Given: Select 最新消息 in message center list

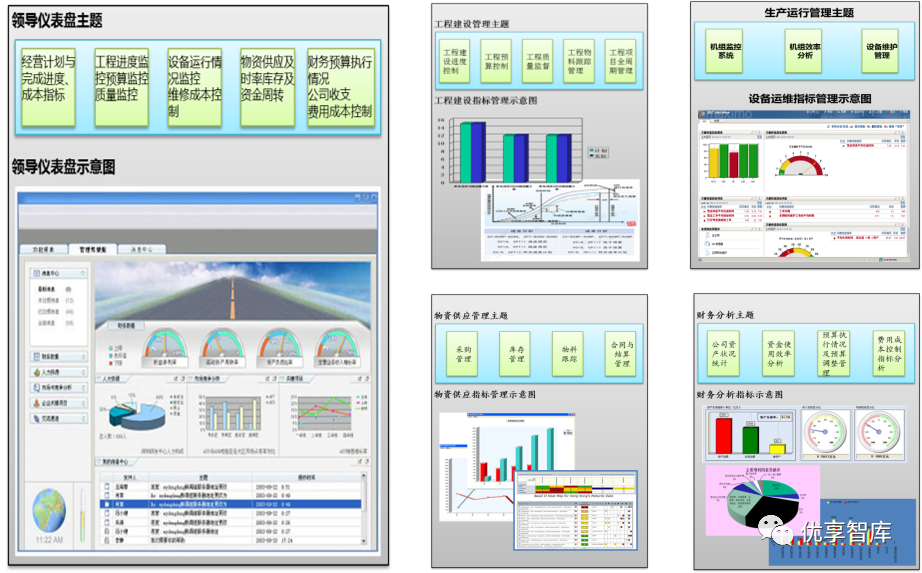Looking at the screenshot, I should pyautogui.click(x=46, y=289).
